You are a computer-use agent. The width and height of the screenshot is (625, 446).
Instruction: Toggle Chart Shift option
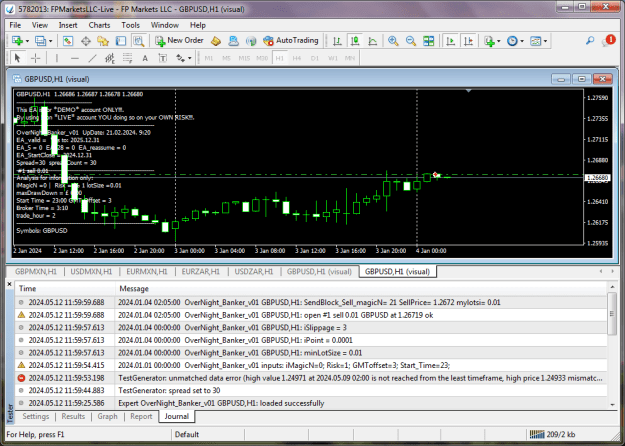pyautogui.click(x=468, y=41)
